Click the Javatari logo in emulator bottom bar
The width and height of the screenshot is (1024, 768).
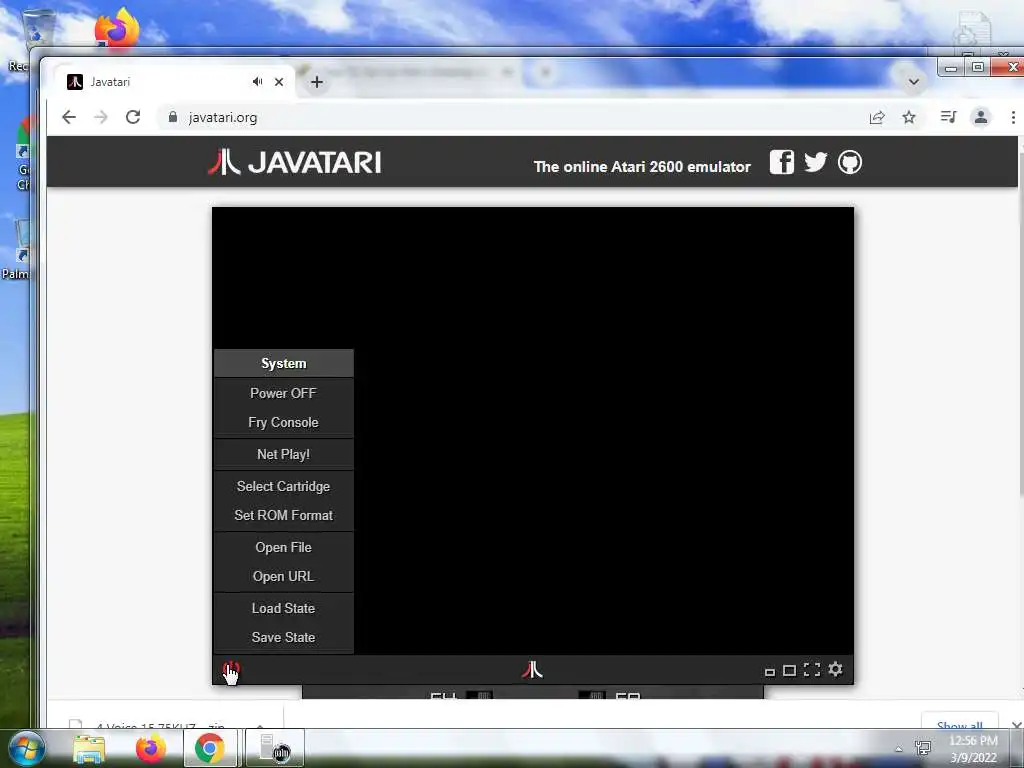532,669
